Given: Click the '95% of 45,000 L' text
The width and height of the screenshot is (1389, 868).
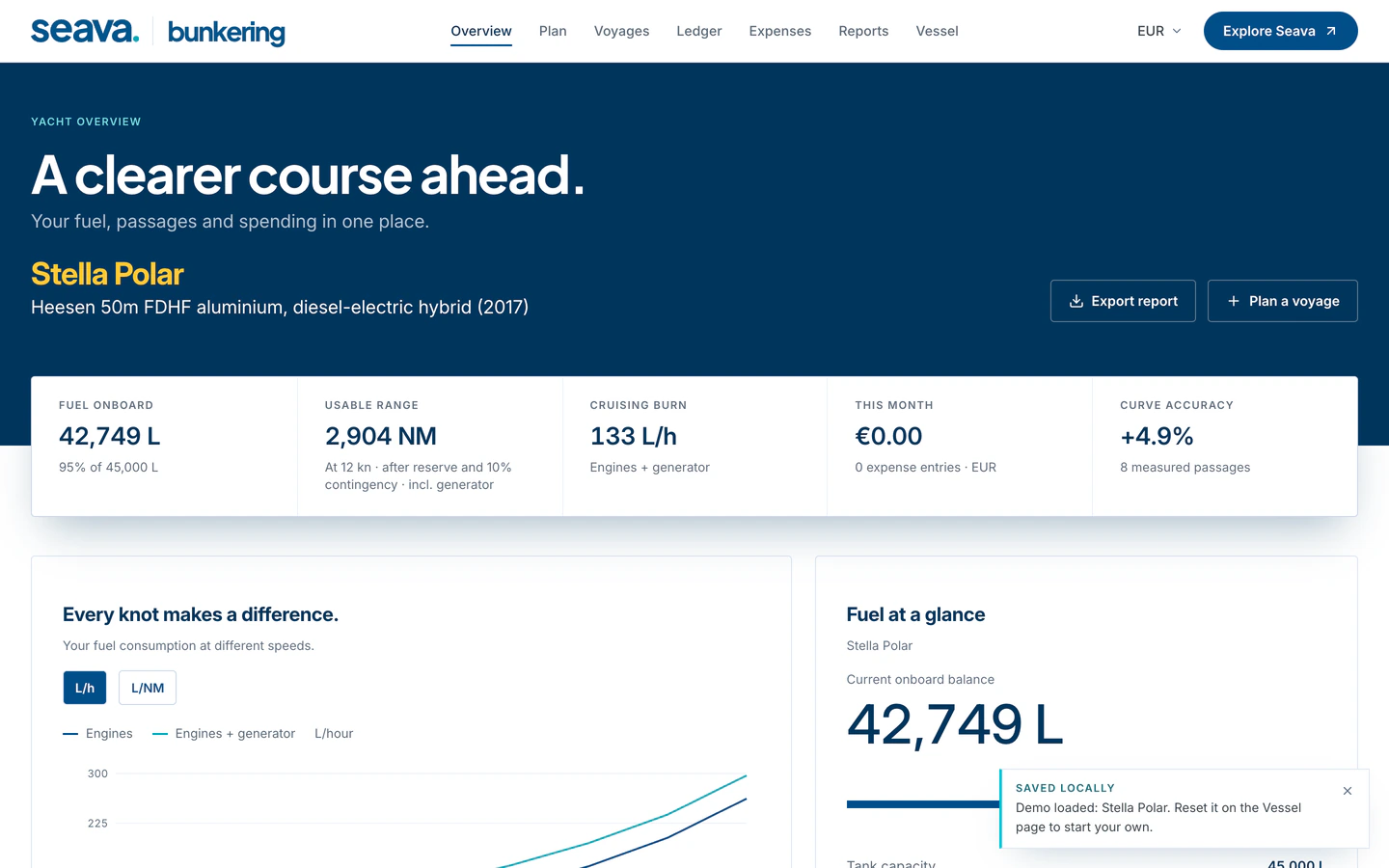Looking at the screenshot, I should 108,467.
